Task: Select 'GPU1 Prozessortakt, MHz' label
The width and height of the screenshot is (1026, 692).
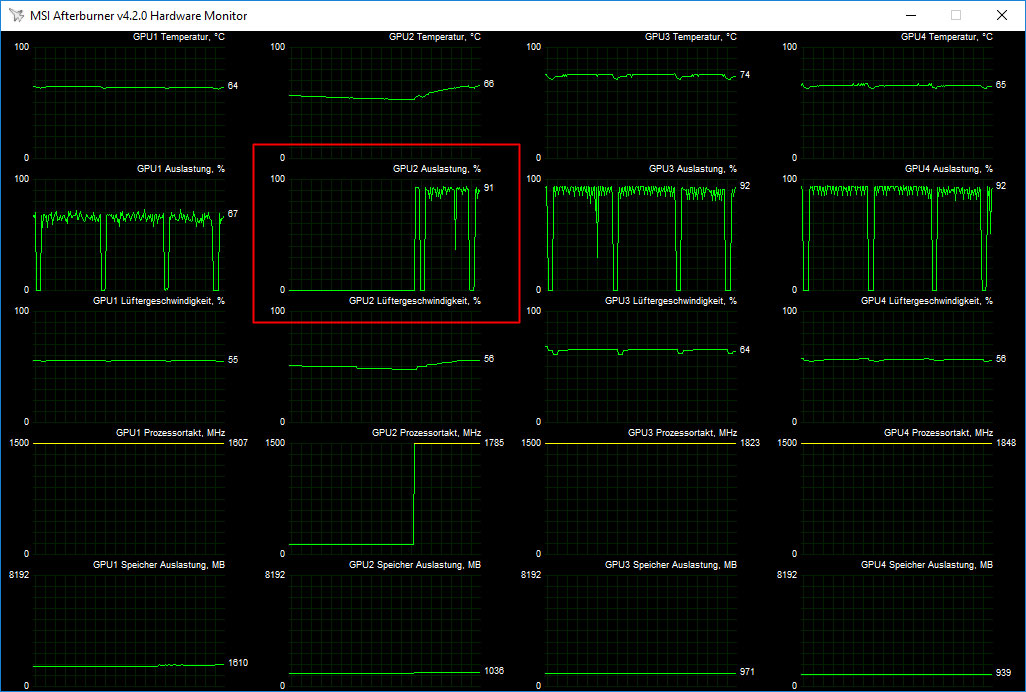Action: pyautogui.click(x=170, y=433)
